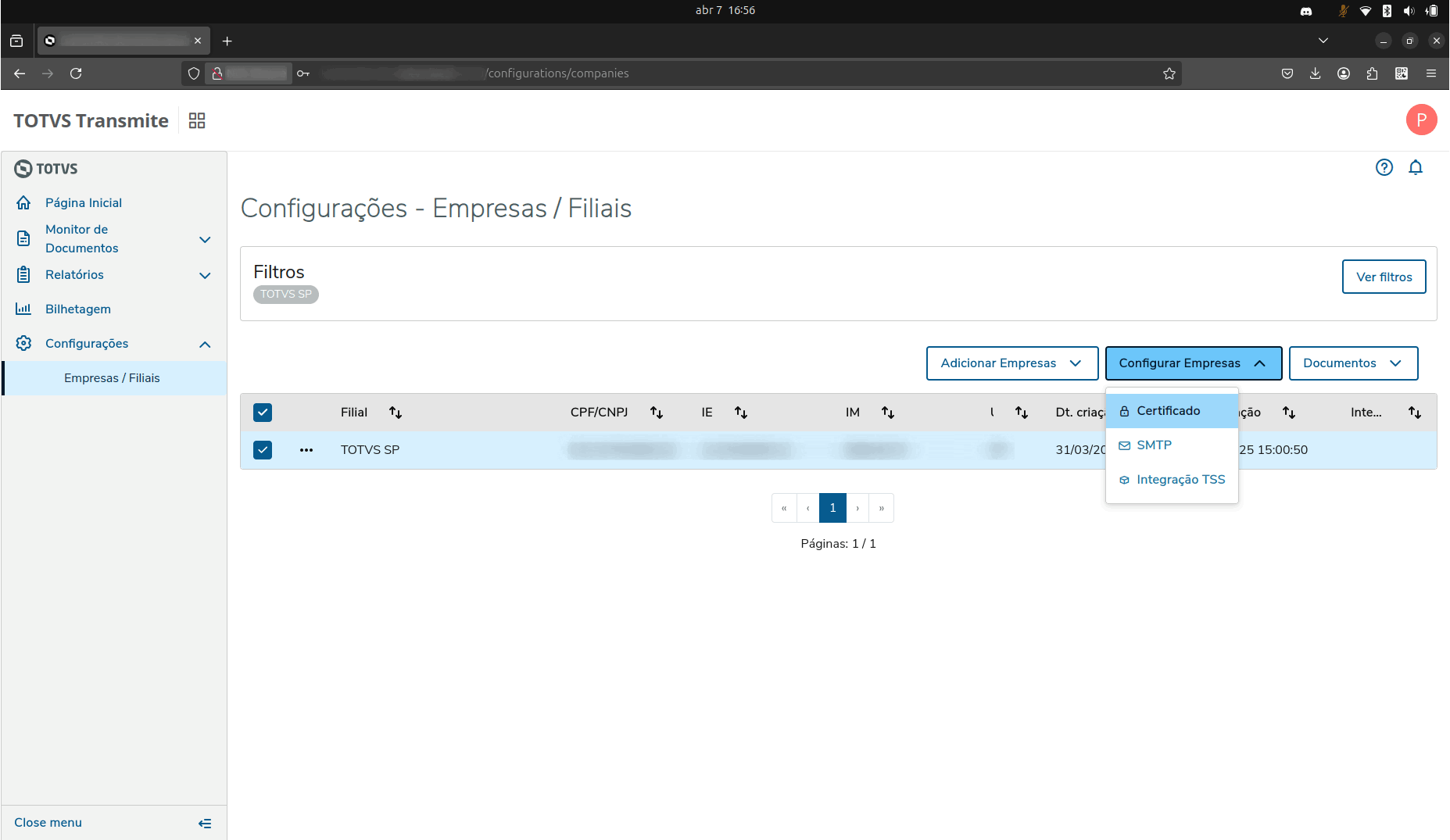This screenshot has width=1450, height=840.
Task: Open the Bilhetagem section
Action: coord(78,309)
